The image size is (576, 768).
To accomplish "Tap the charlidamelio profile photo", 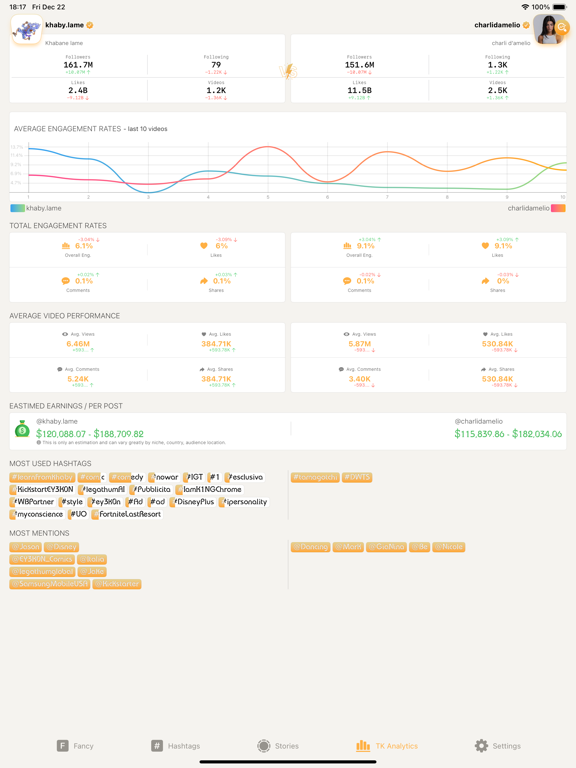I will coord(549,29).
